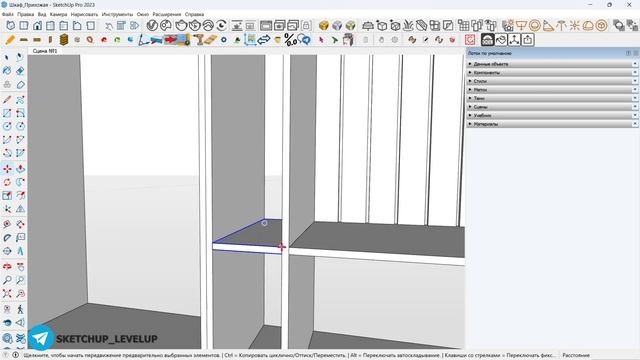Pick the 3D Text tool
Image resolution: width=640 pixels, height=360 pixels.
[20, 251]
